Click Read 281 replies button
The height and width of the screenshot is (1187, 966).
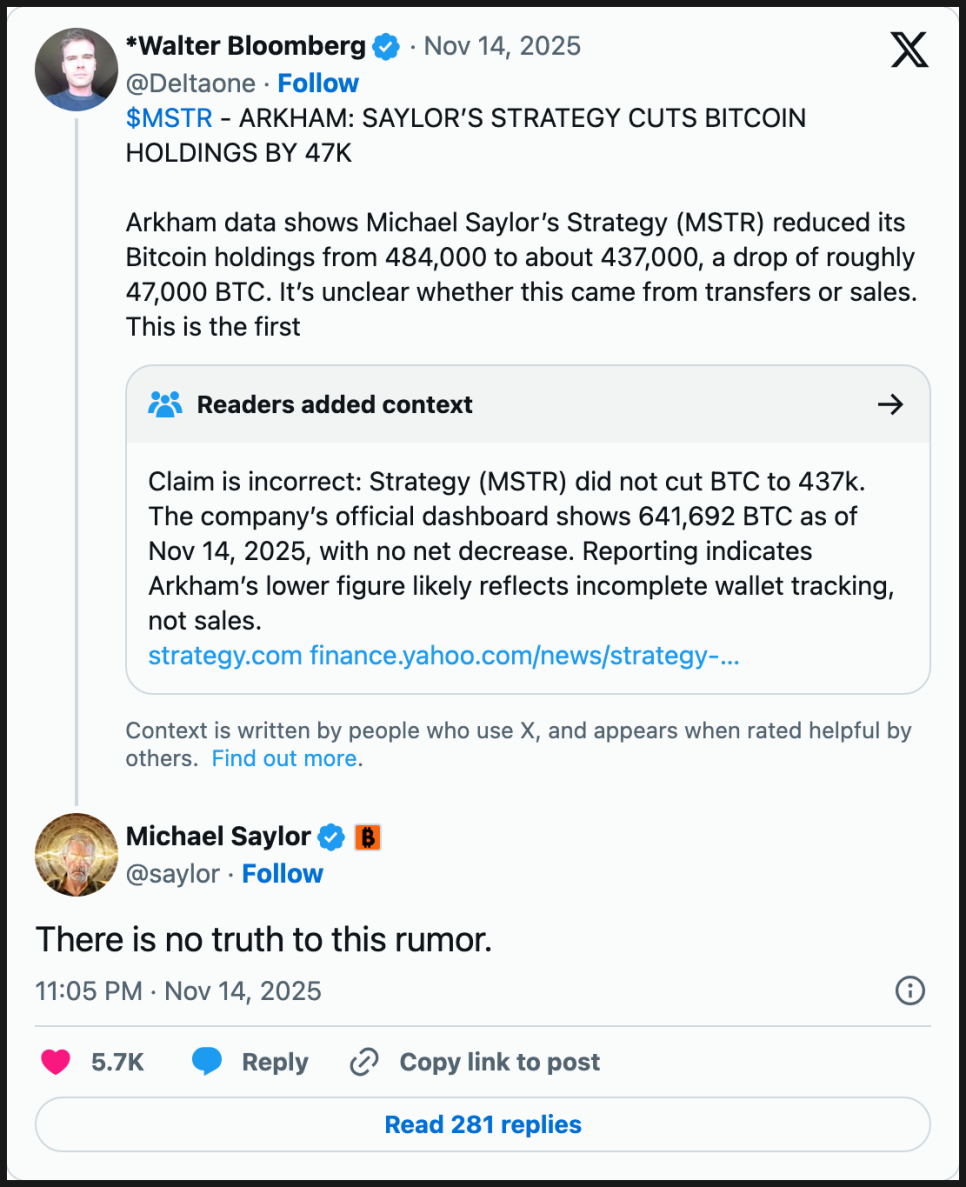[x=483, y=1125]
